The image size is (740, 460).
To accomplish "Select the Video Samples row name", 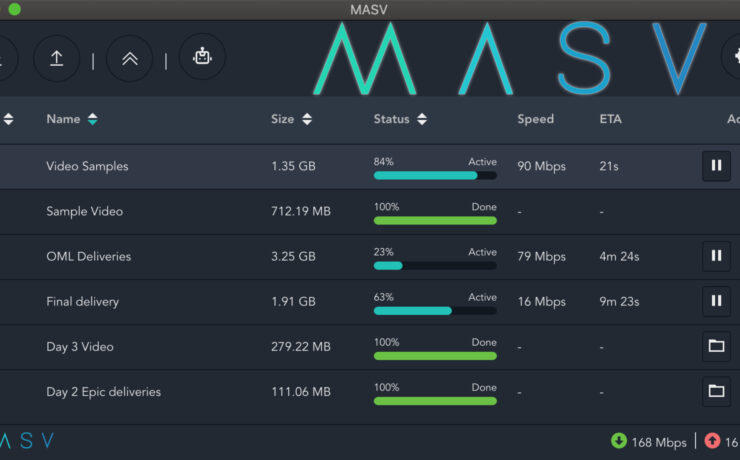I will 87,166.
